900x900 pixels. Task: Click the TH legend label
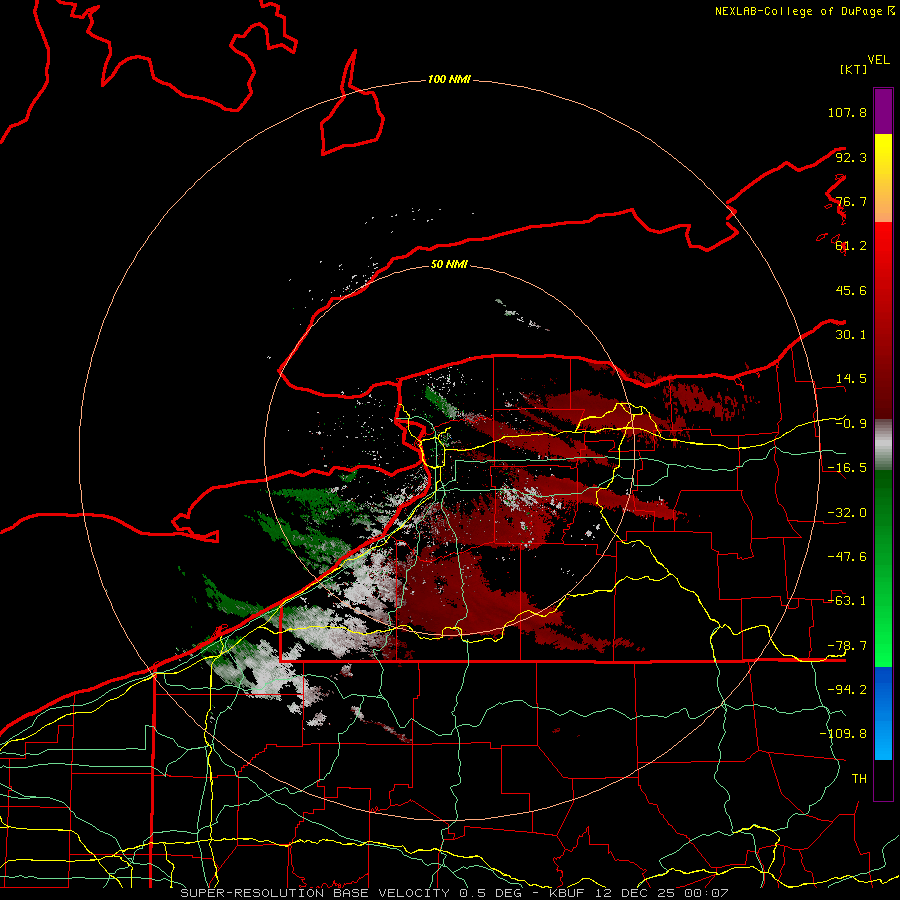click(x=859, y=779)
